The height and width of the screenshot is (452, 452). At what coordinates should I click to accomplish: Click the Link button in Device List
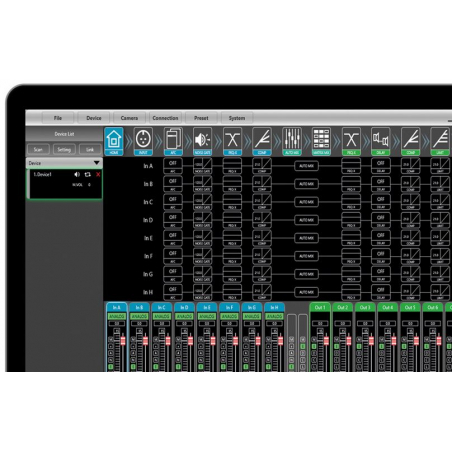click(x=90, y=149)
